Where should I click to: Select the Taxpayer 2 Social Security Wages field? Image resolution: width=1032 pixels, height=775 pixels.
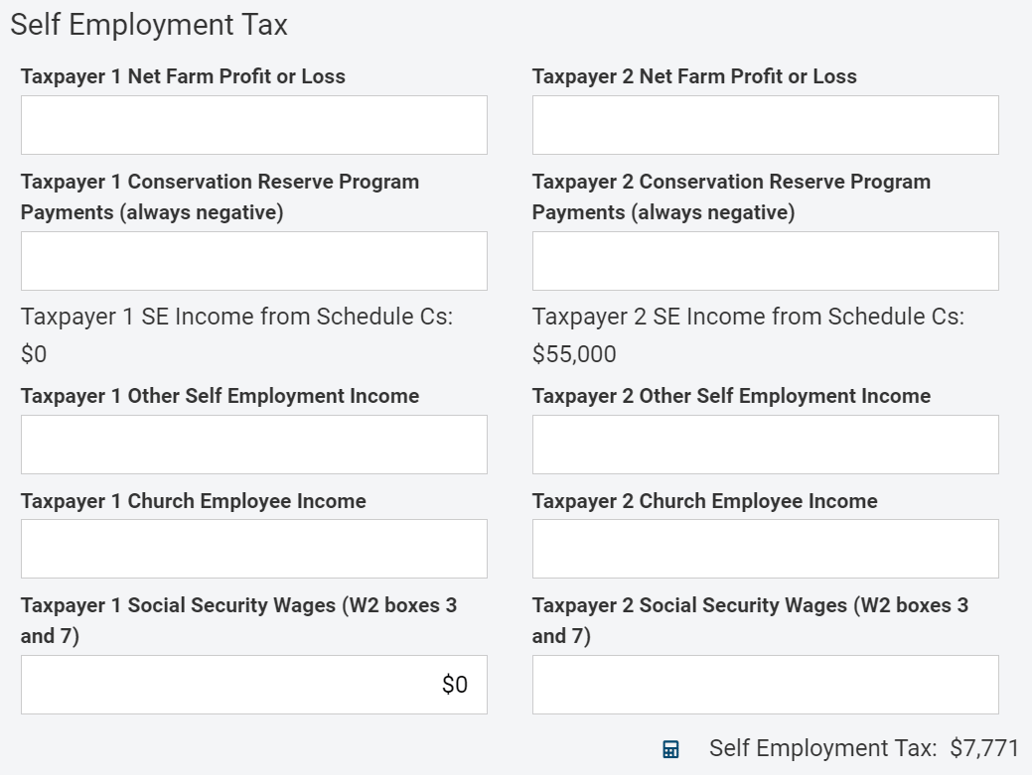click(x=764, y=684)
